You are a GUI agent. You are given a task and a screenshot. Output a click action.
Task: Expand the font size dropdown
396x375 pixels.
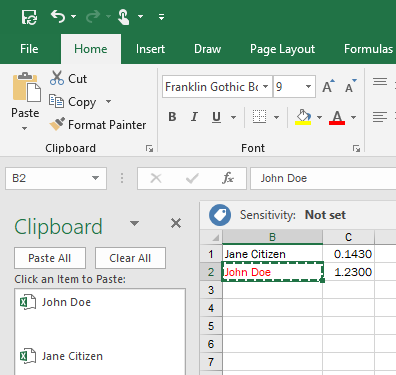[309, 87]
